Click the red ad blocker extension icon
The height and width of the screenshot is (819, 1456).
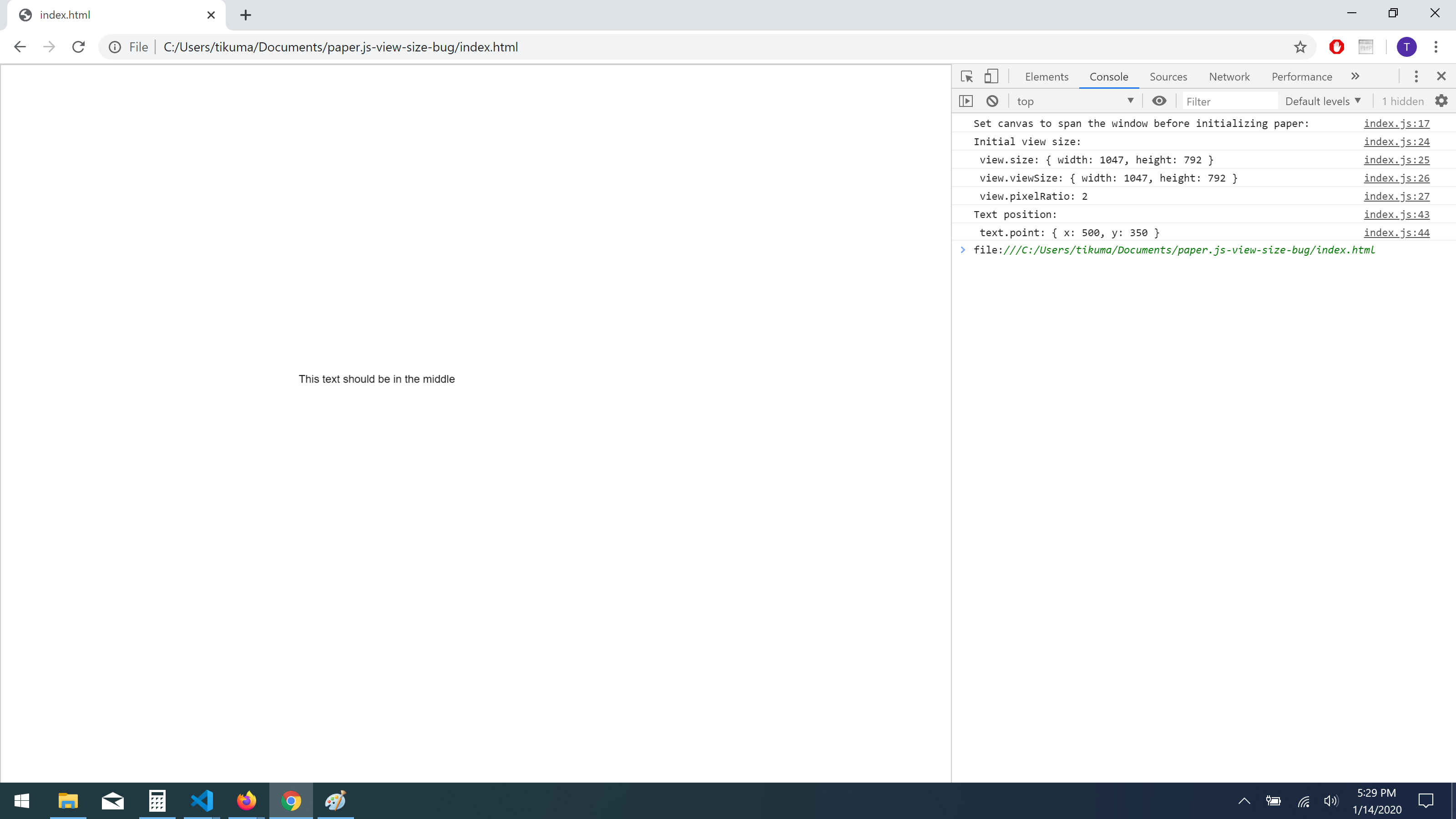pos(1337,47)
